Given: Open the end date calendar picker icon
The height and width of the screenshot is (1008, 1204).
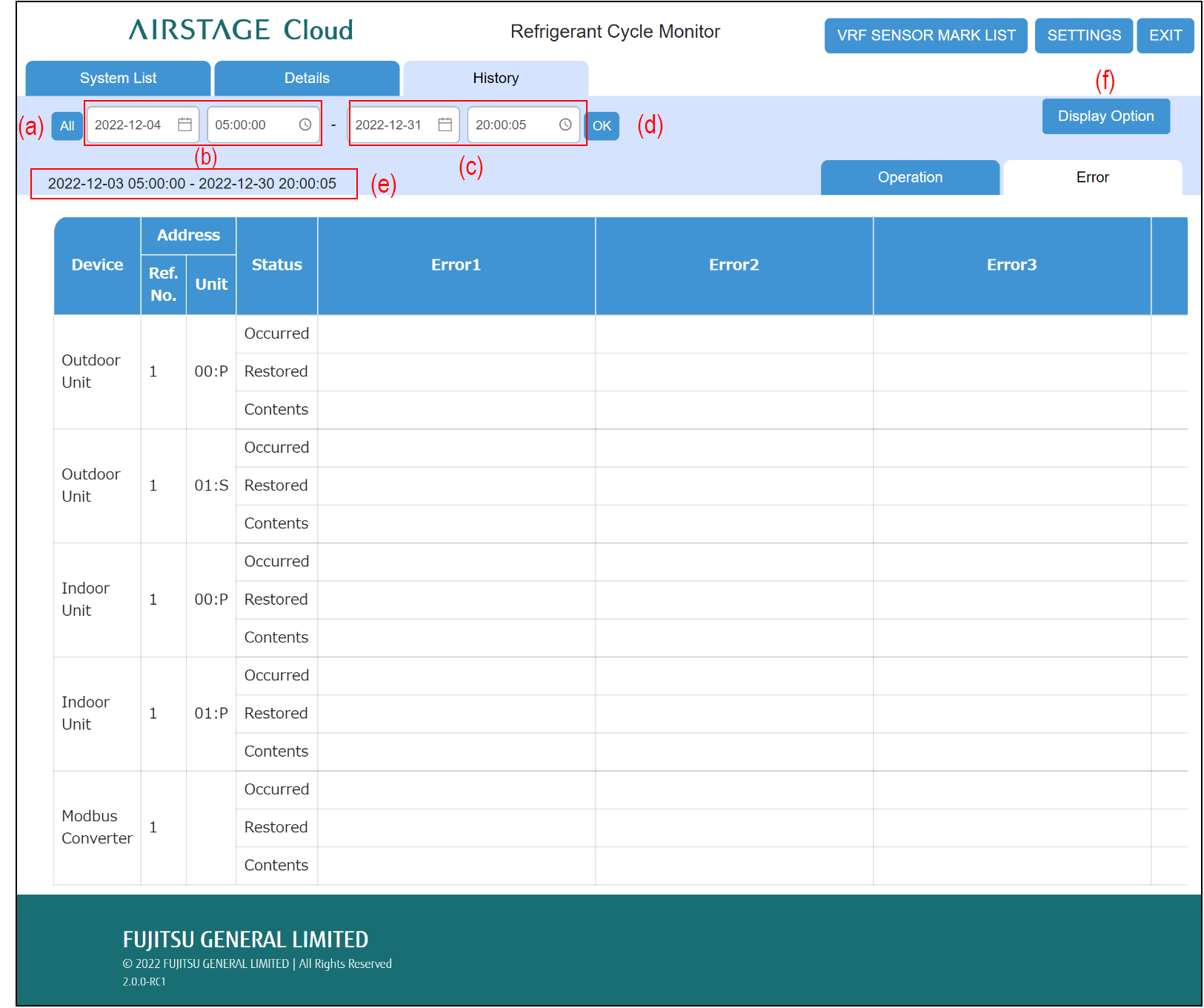Looking at the screenshot, I should 445,125.
